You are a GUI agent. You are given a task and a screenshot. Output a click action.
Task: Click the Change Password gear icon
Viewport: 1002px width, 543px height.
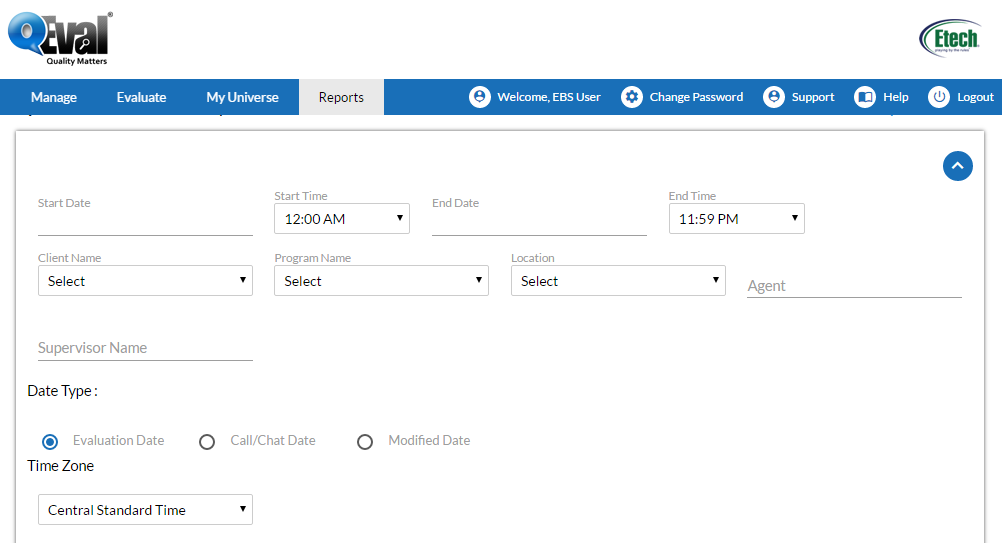(631, 97)
